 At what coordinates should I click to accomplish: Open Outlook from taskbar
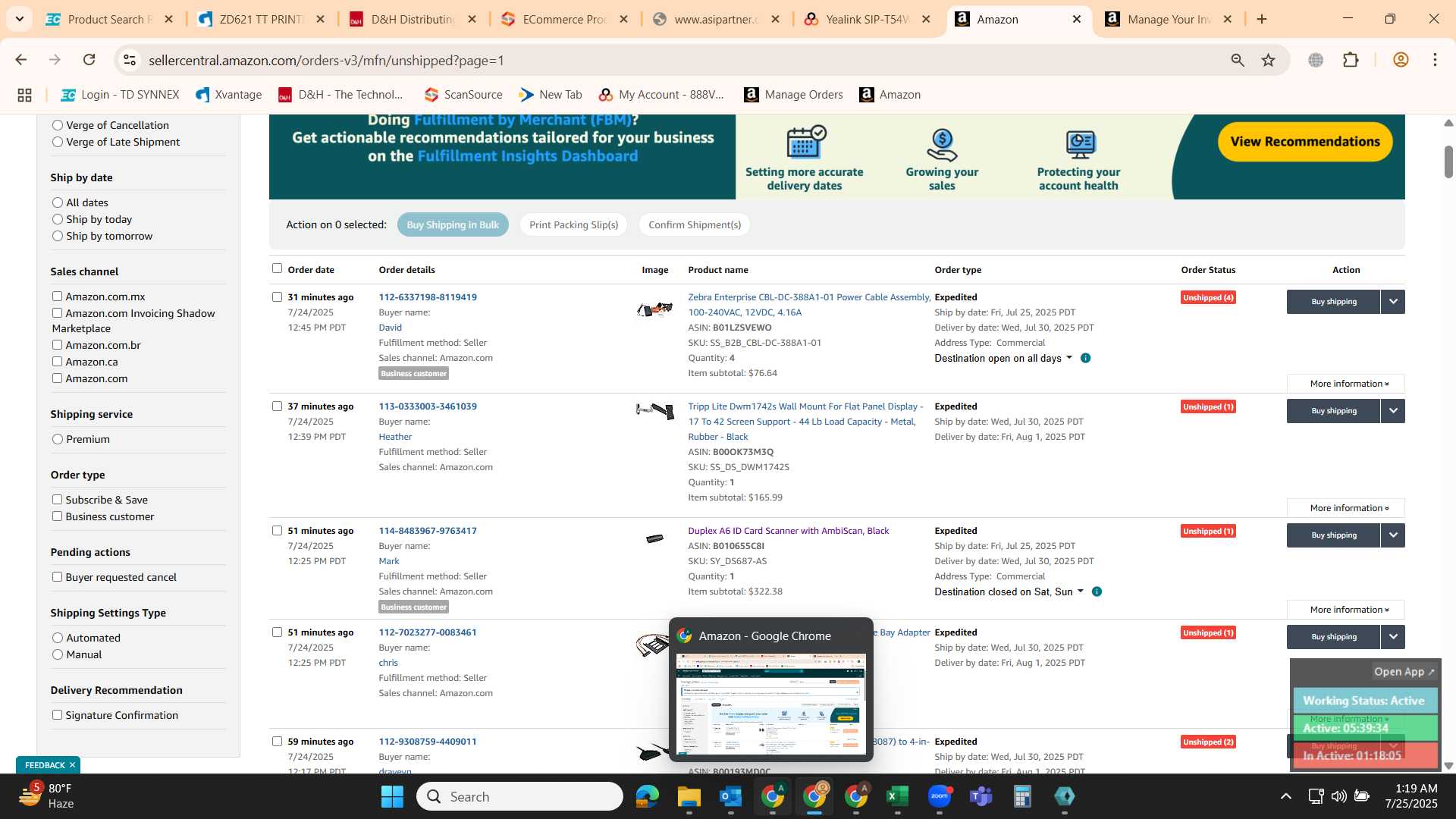click(730, 796)
